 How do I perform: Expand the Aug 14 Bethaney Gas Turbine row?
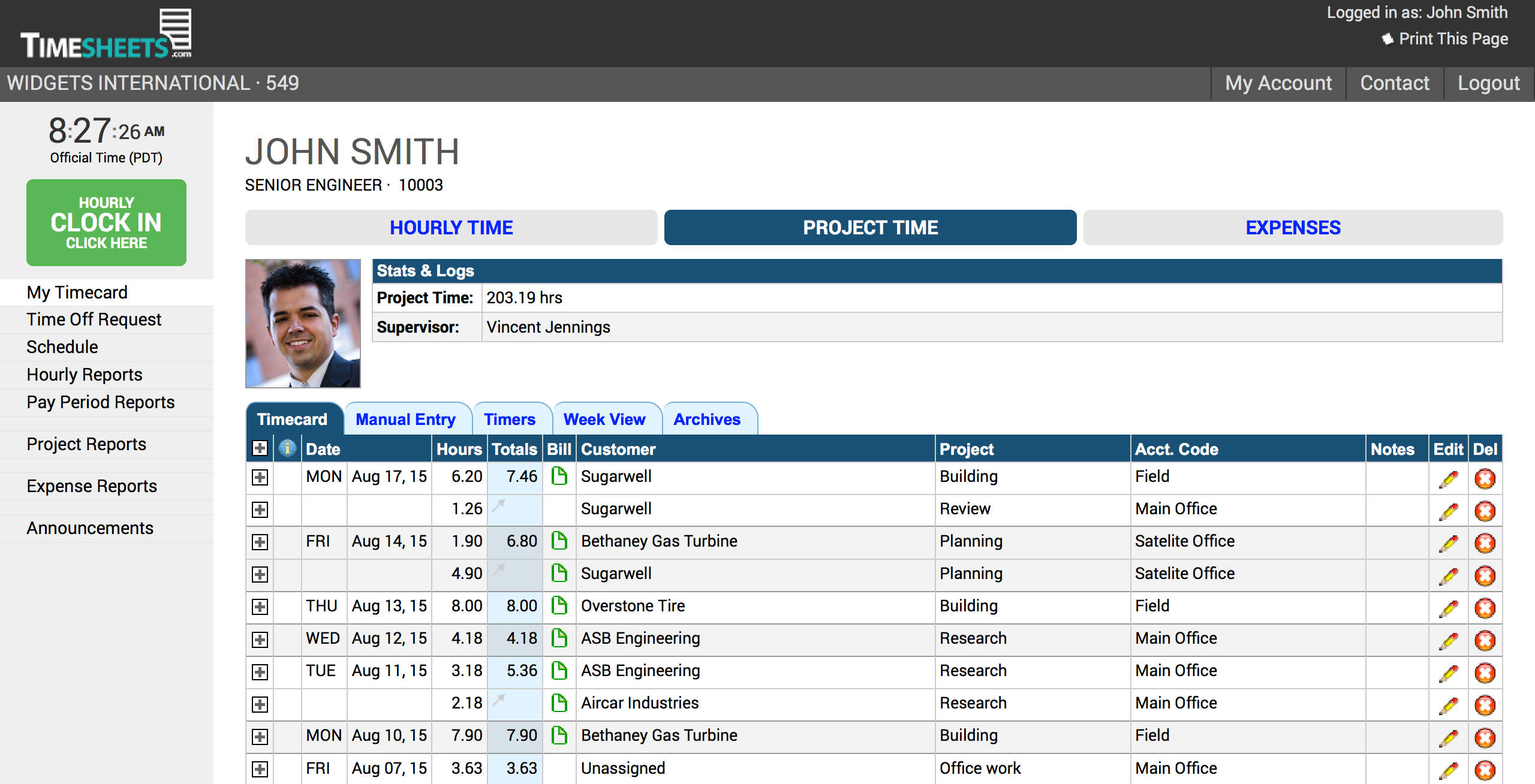click(x=260, y=541)
